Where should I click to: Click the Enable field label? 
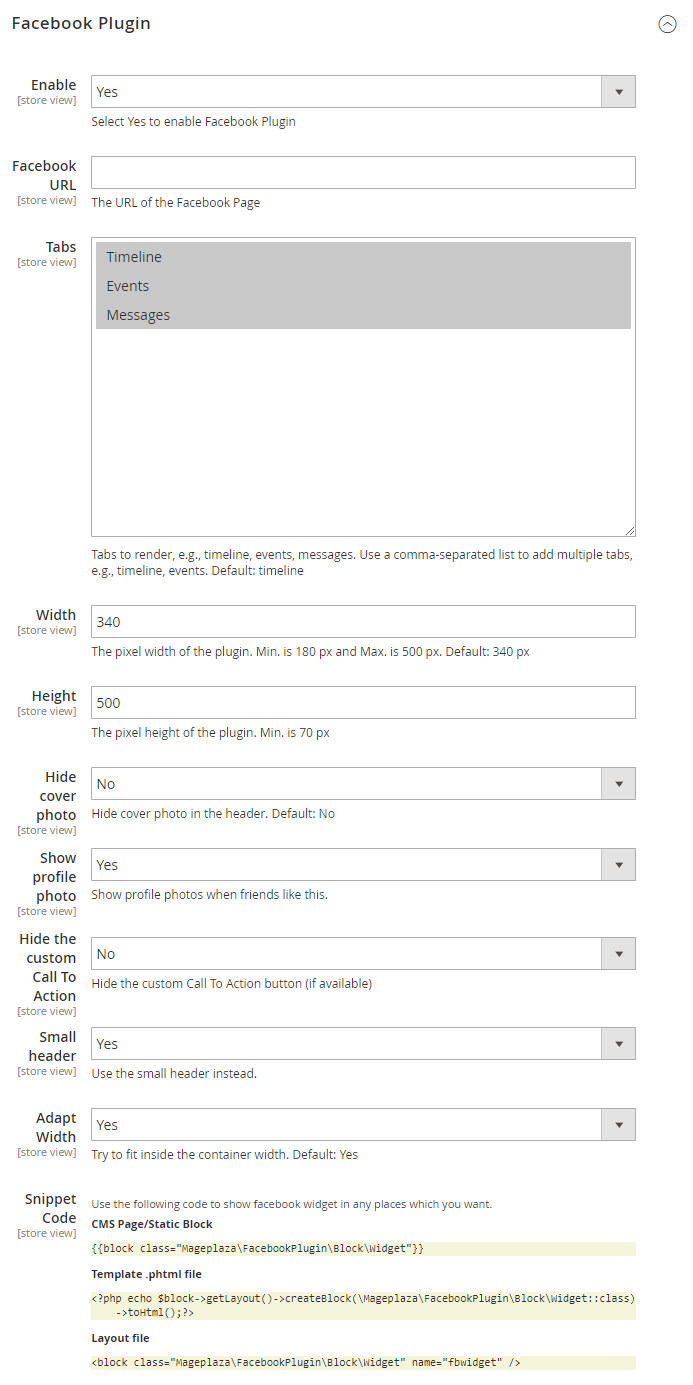click(53, 85)
